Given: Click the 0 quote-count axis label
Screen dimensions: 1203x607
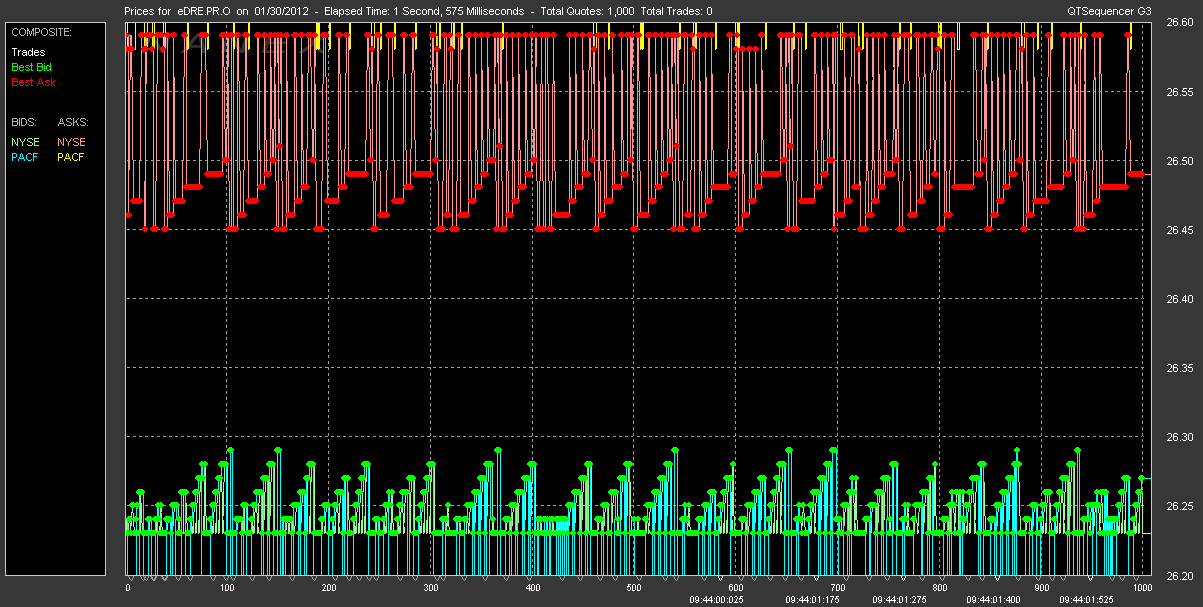Looking at the screenshot, I should (128, 588).
